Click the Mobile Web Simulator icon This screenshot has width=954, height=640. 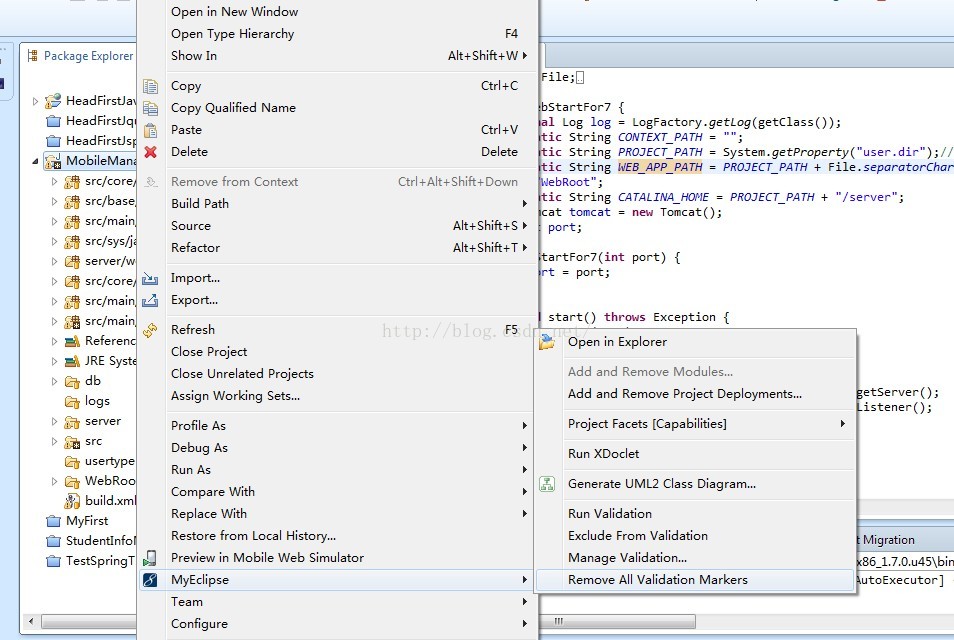coord(150,558)
